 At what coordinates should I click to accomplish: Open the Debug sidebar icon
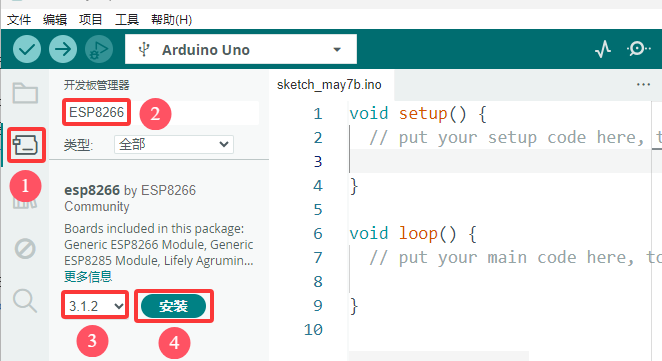click(25, 248)
